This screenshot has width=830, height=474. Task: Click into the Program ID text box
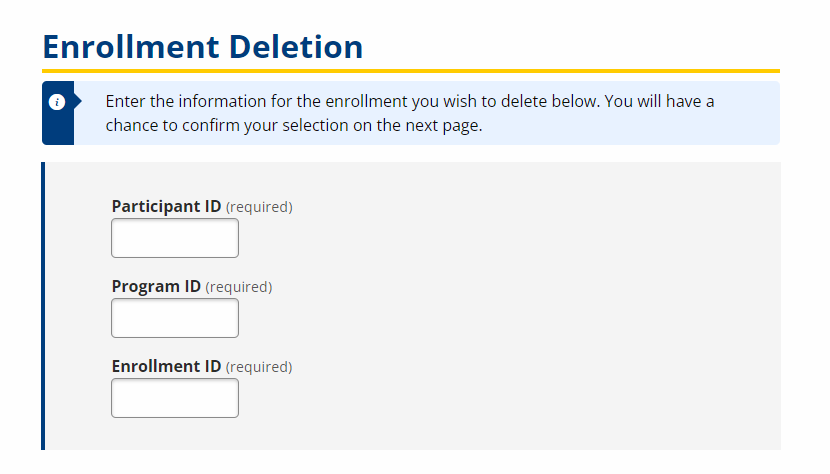coord(175,318)
